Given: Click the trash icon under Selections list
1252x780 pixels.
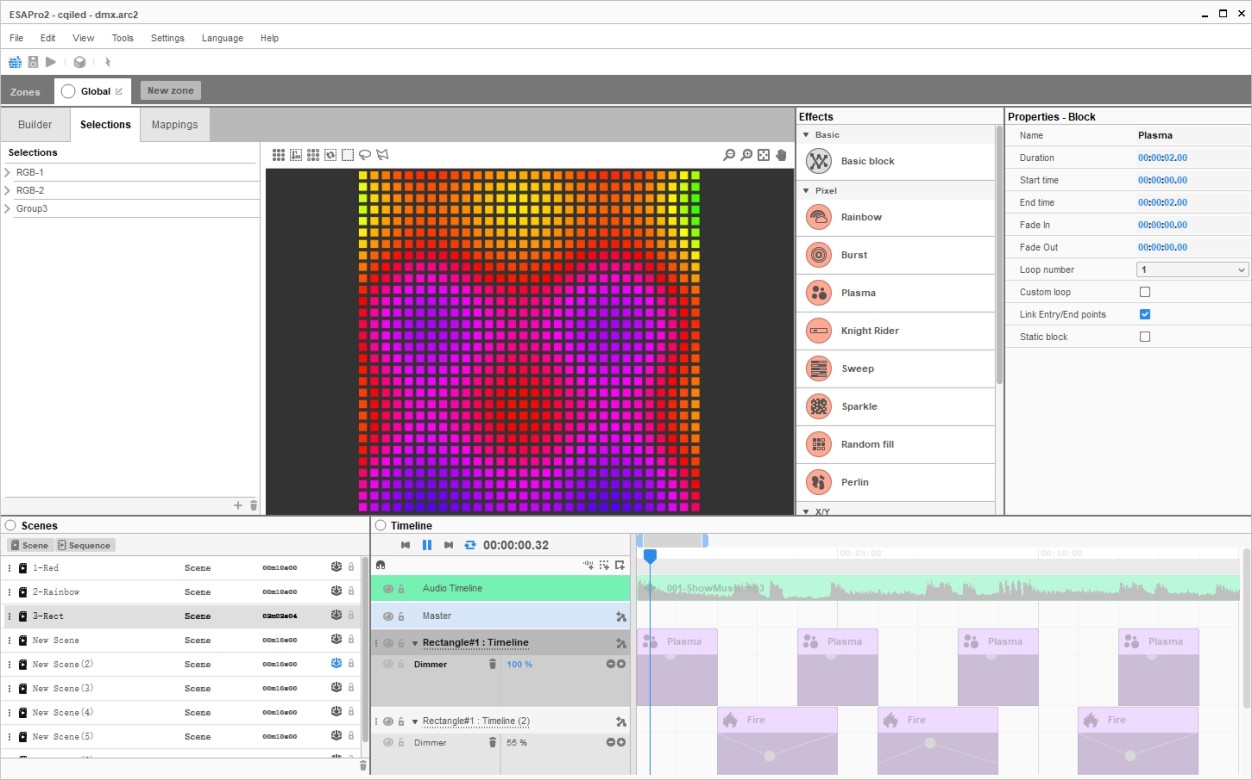Looking at the screenshot, I should point(253,506).
